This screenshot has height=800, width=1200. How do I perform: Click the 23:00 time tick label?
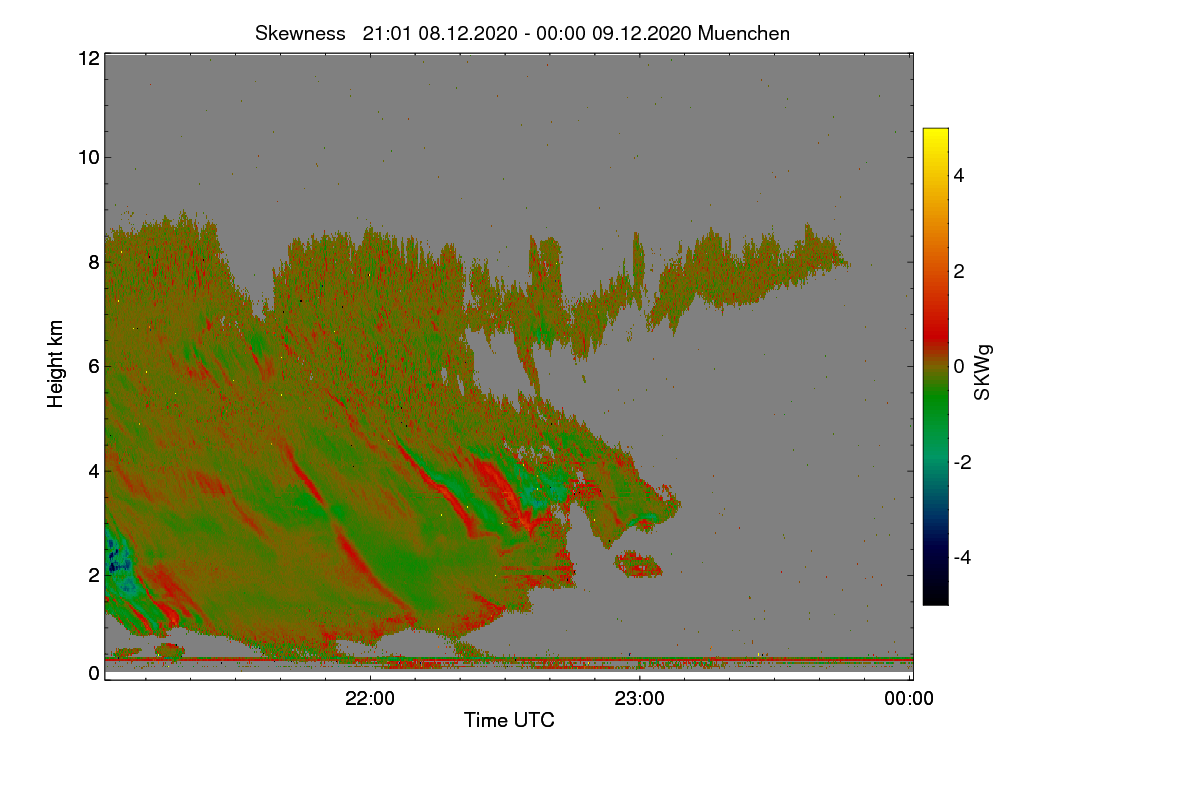pyautogui.click(x=639, y=699)
